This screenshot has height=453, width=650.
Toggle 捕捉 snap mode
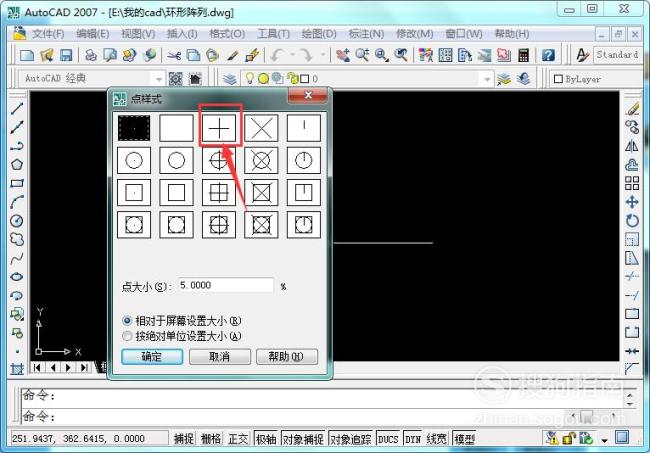[184, 439]
